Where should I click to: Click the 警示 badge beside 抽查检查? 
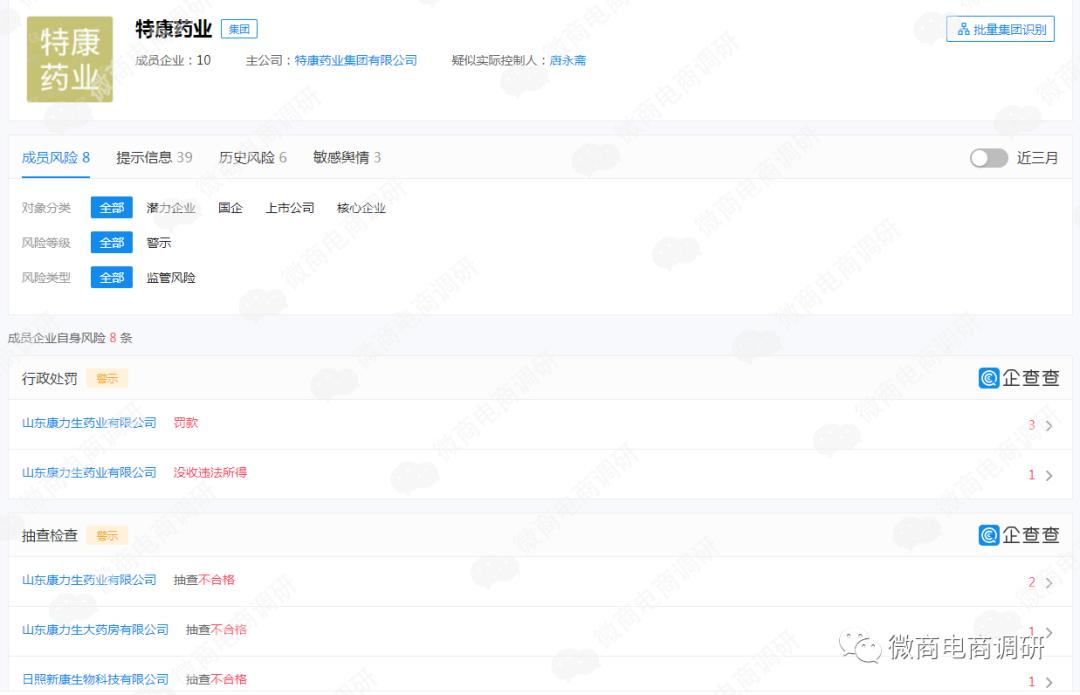click(107, 535)
